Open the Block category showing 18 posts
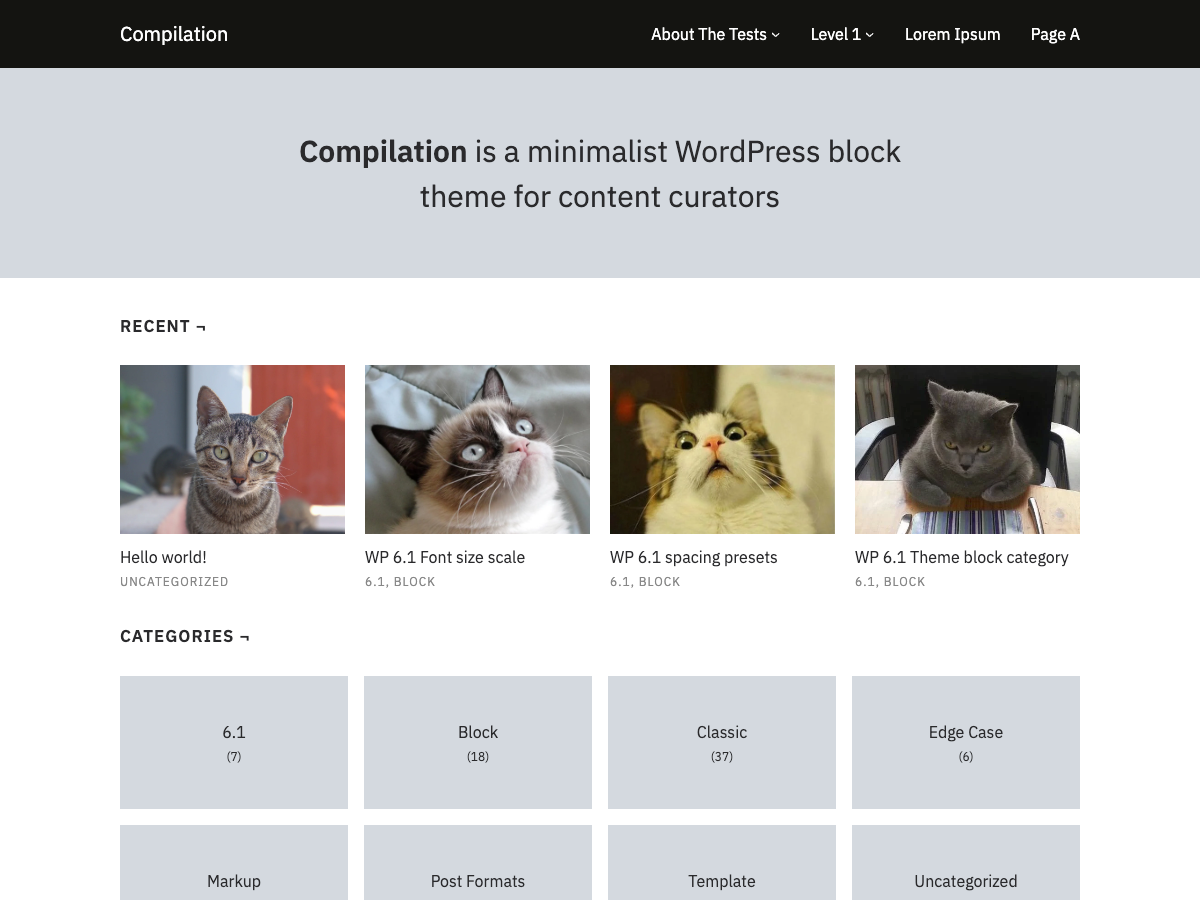 pos(477,742)
